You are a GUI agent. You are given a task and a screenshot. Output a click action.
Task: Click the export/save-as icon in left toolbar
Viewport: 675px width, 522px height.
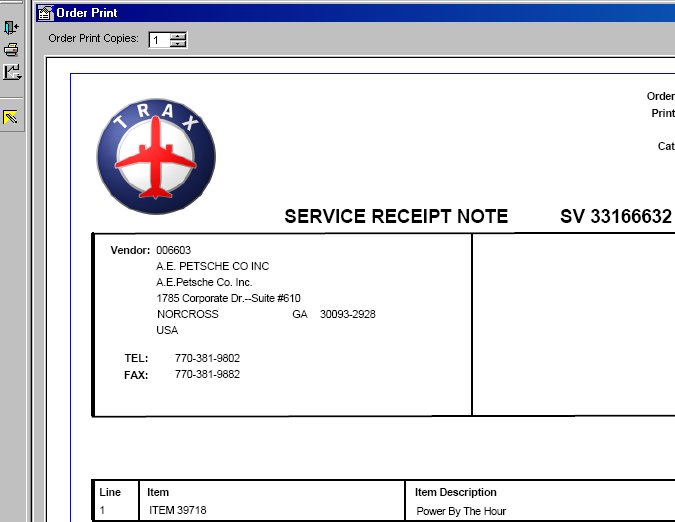pyautogui.click(x=12, y=72)
